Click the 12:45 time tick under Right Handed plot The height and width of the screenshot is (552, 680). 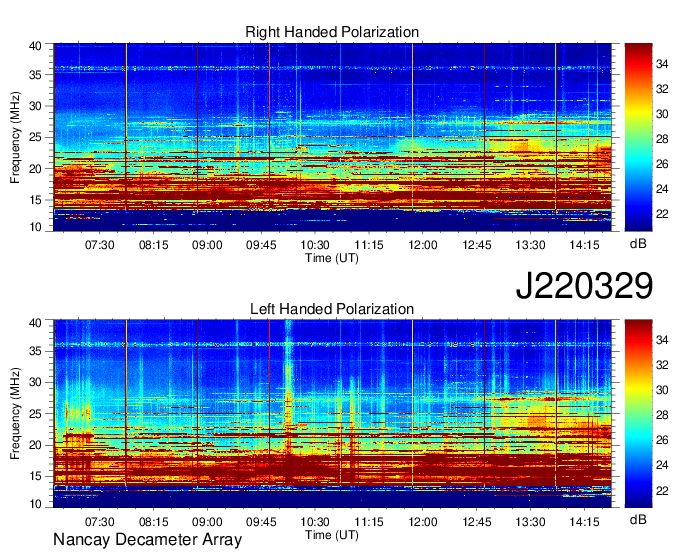pyautogui.click(x=477, y=245)
